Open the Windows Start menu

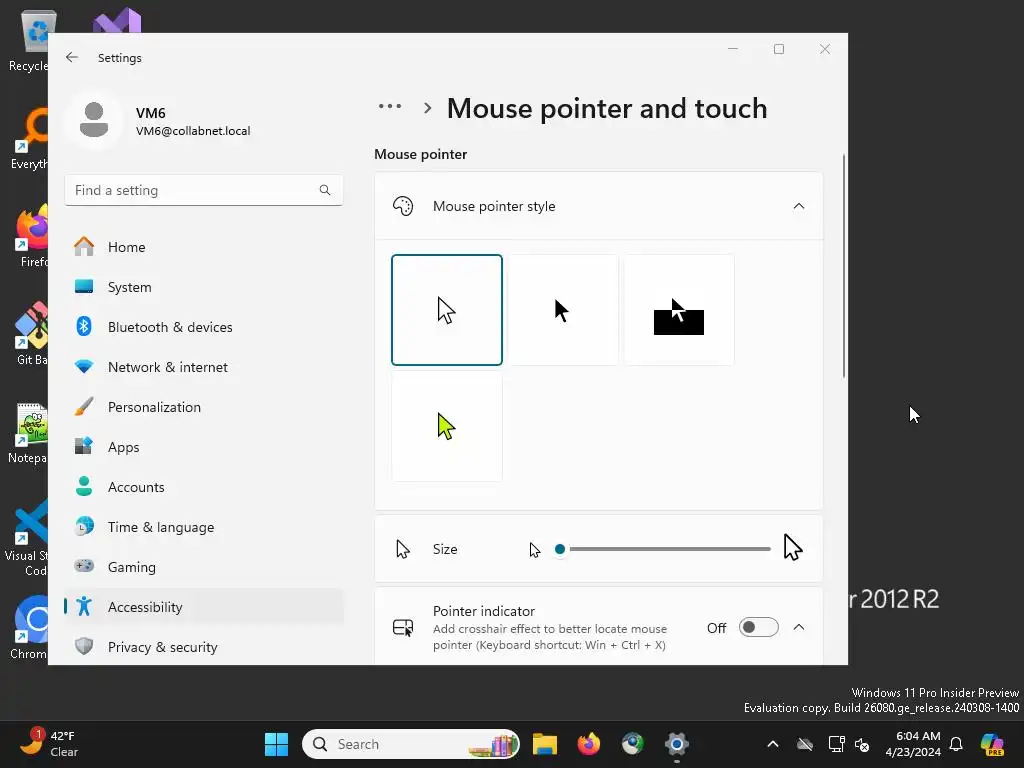(276, 744)
